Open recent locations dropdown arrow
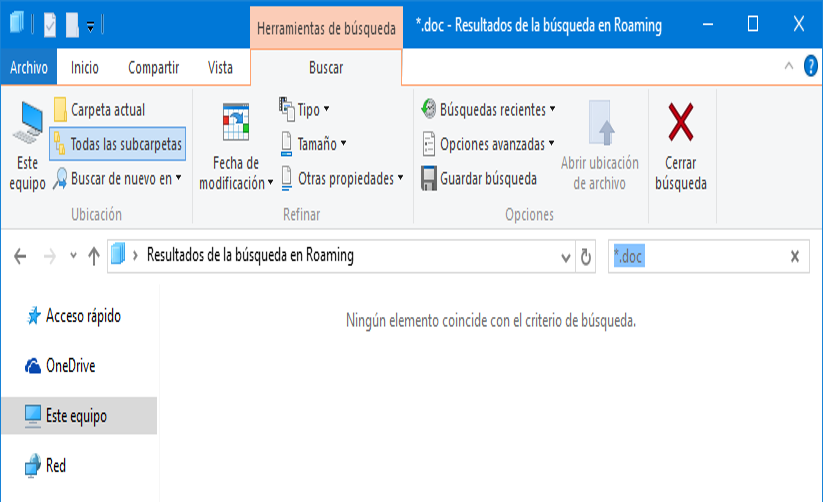The width and height of the screenshot is (823, 502). (x=73, y=256)
